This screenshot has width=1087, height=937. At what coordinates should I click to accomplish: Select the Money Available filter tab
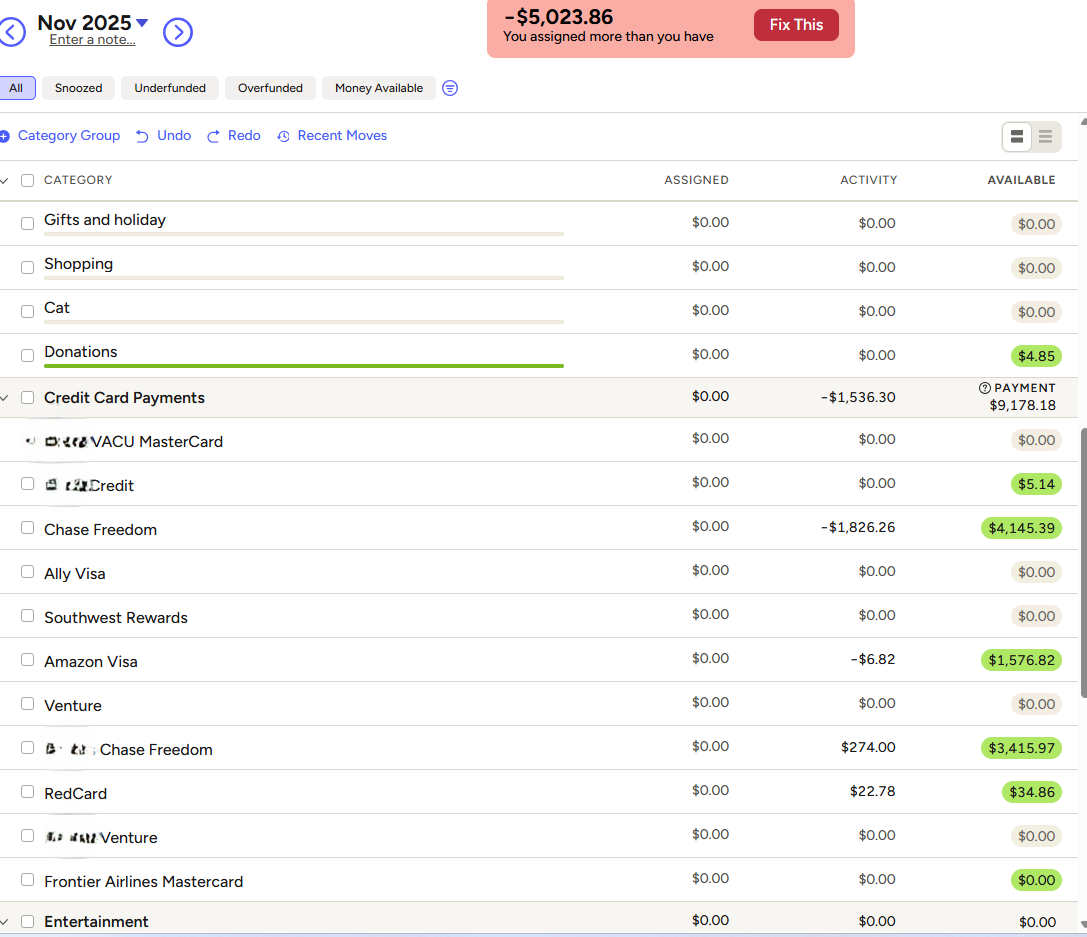click(379, 88)
